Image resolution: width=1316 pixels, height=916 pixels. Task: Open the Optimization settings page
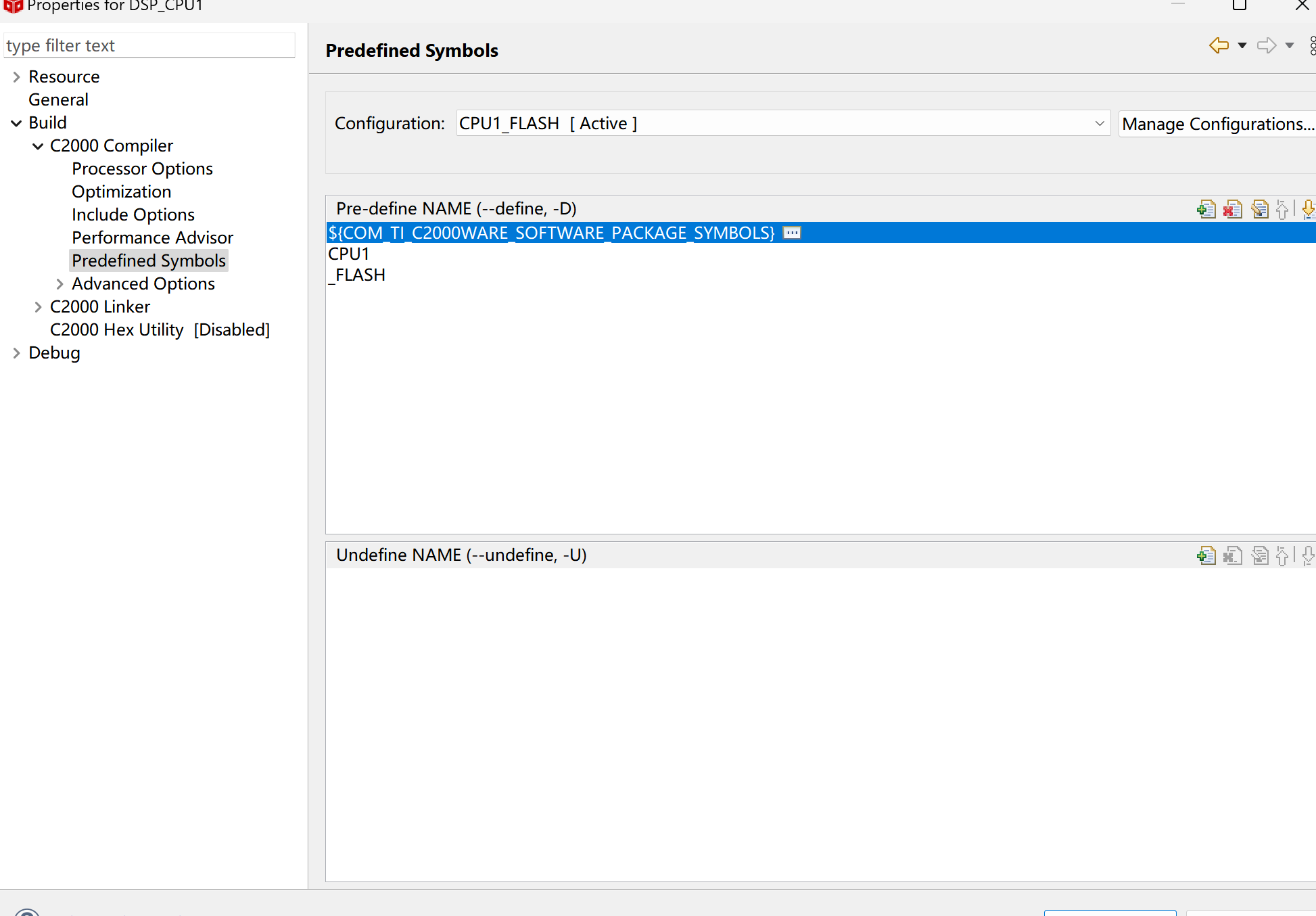(x=121, y=191)
